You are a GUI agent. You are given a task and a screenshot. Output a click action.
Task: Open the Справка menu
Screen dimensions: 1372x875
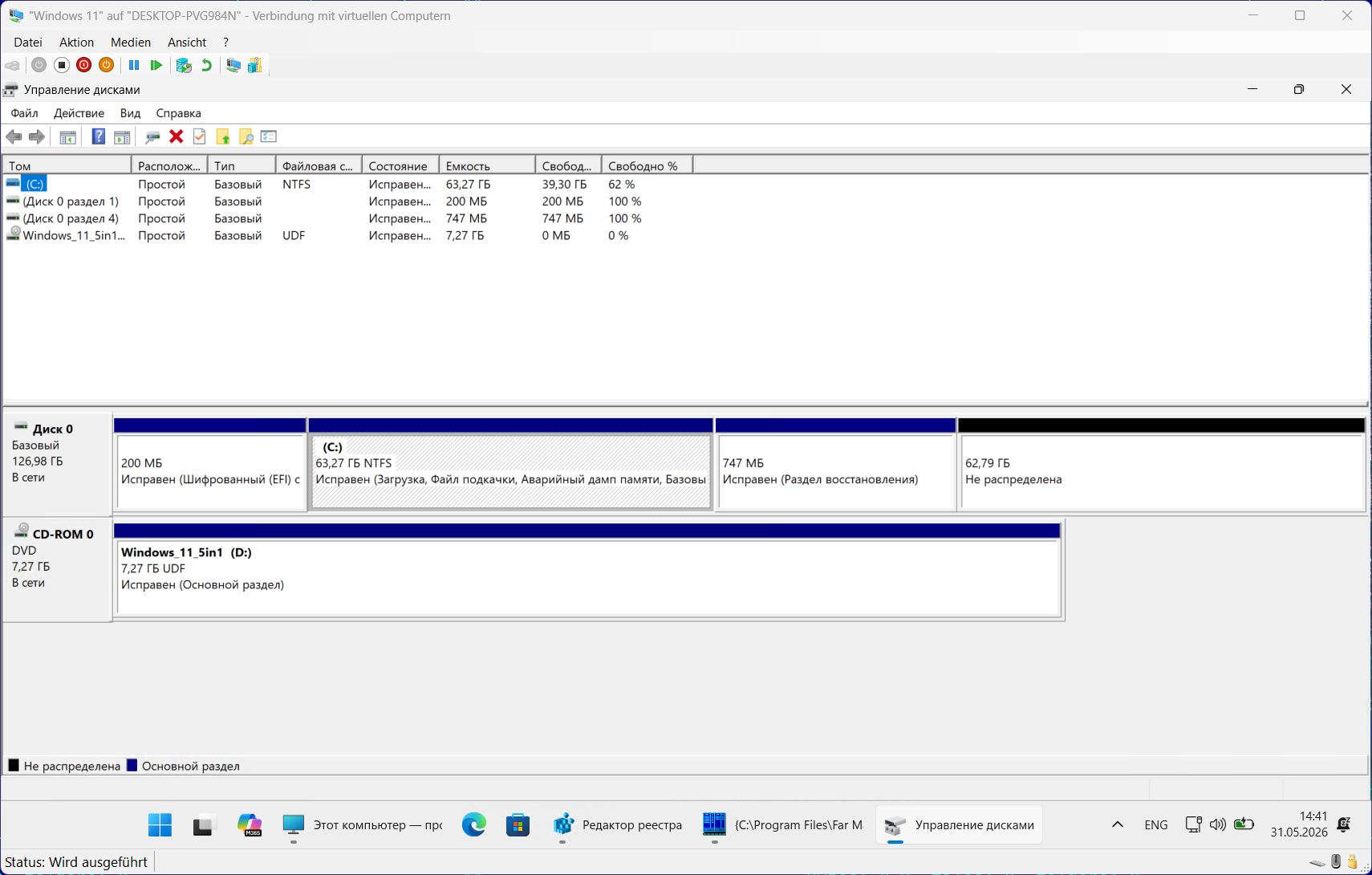click(x=178, y=113)
